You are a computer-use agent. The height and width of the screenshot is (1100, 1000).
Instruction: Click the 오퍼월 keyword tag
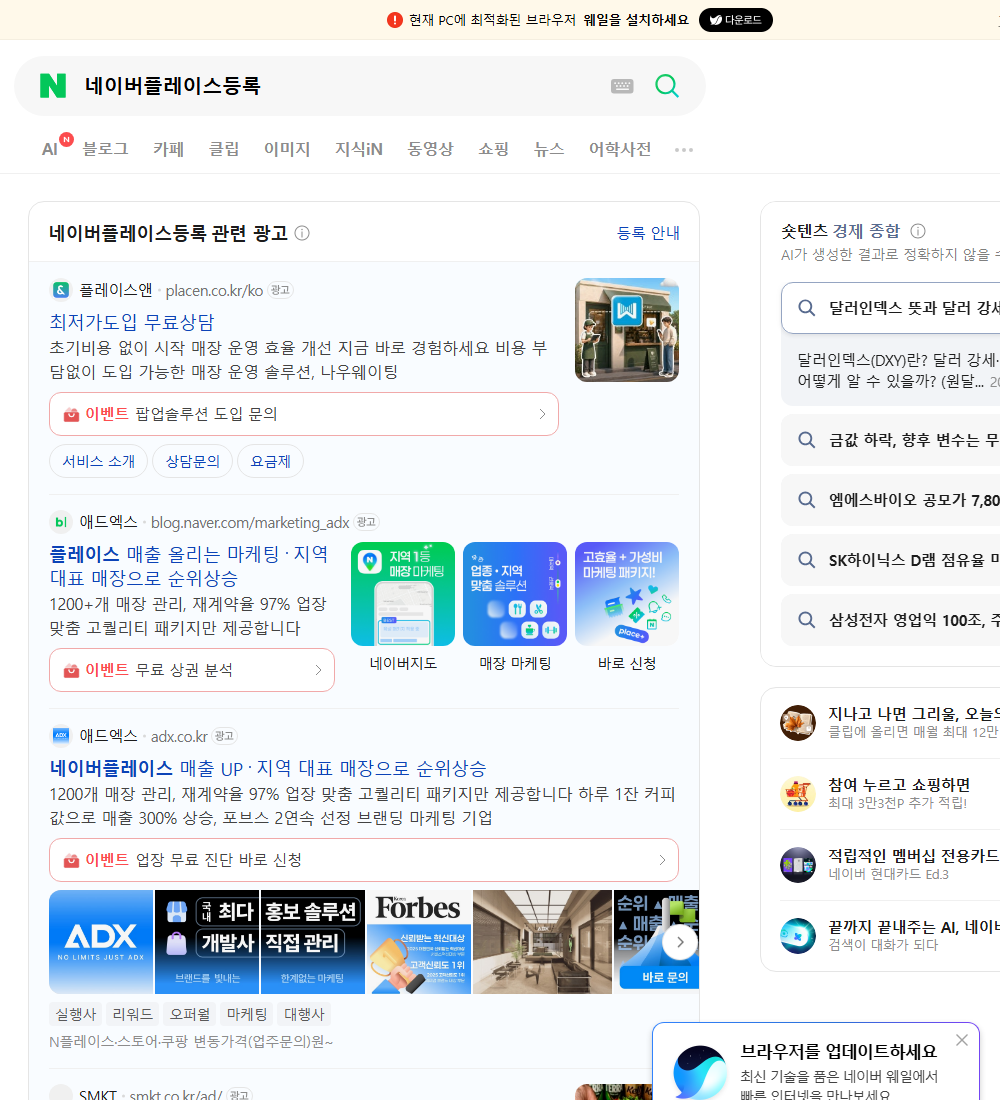189,1014
